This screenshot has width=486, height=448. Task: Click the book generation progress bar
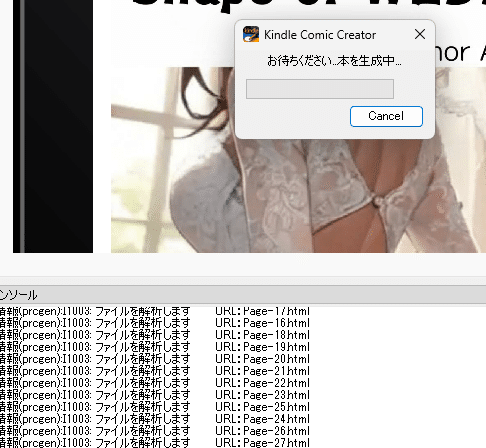pos(320,89)
